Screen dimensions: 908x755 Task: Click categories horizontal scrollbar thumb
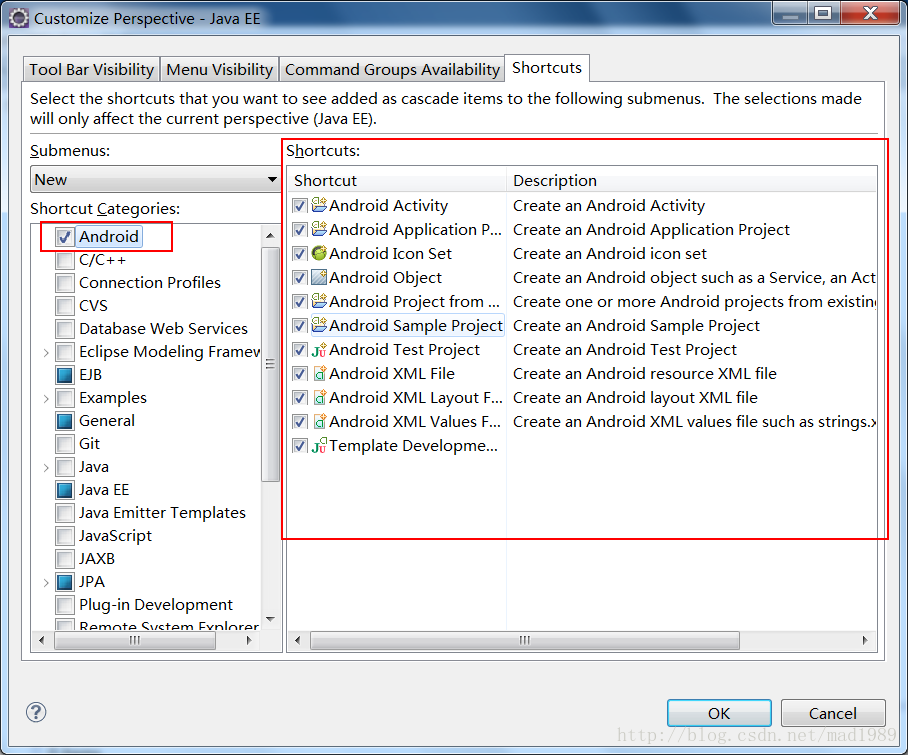135,640
